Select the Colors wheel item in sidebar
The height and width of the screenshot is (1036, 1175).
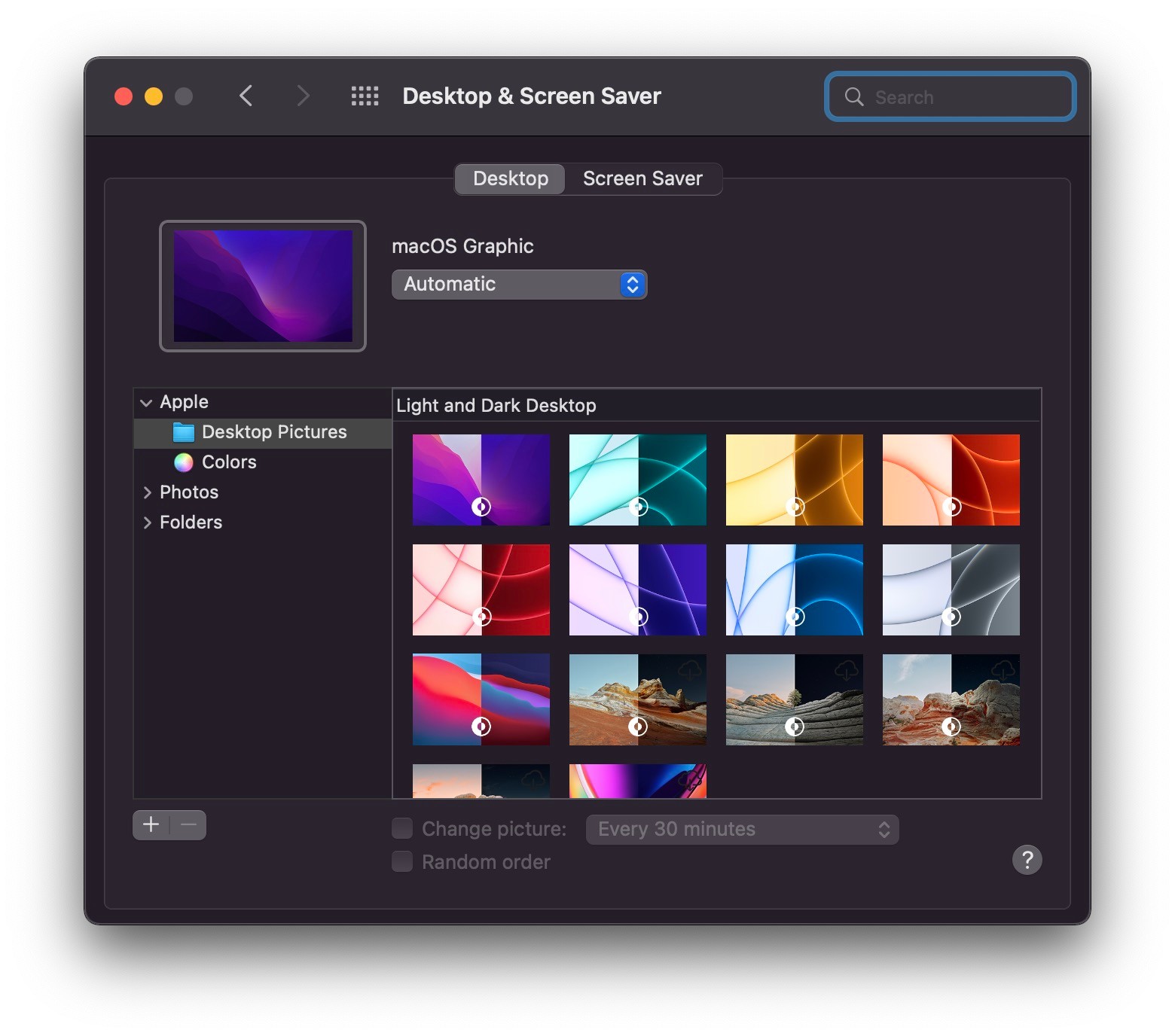coord(228,462)
